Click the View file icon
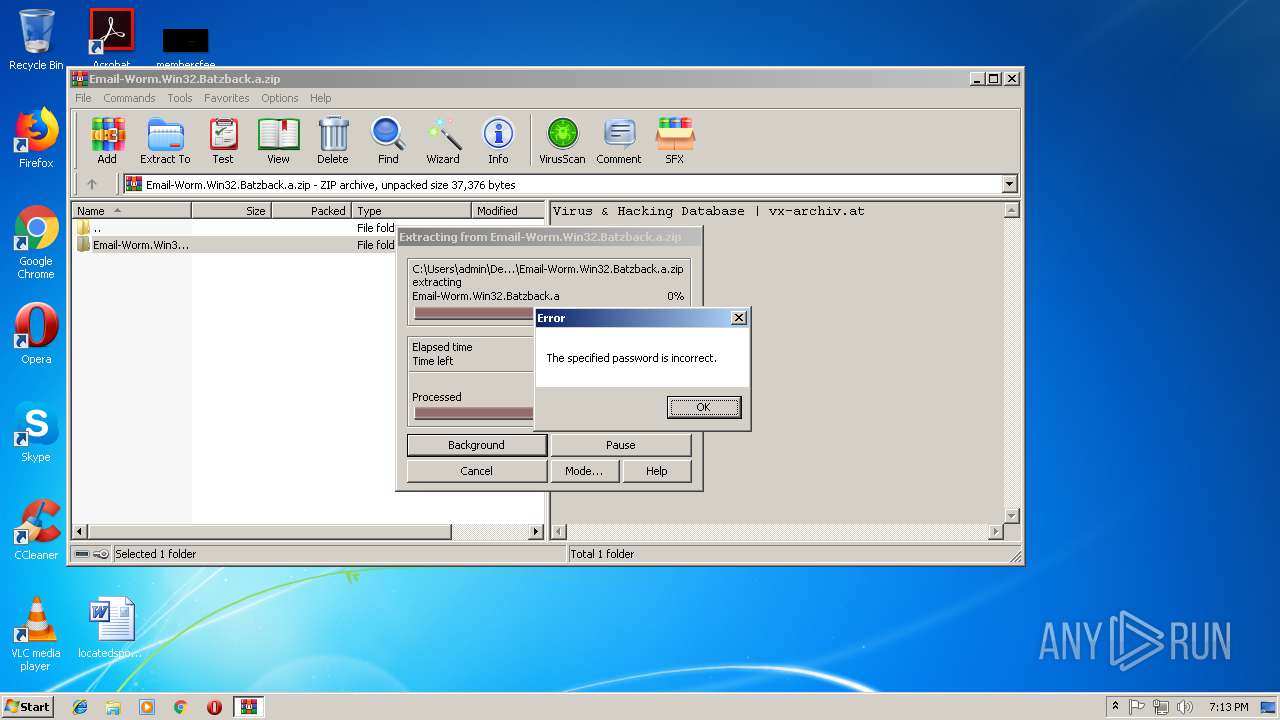Image resolution: width=1280 pixels, height=720 pixels. 278,140
